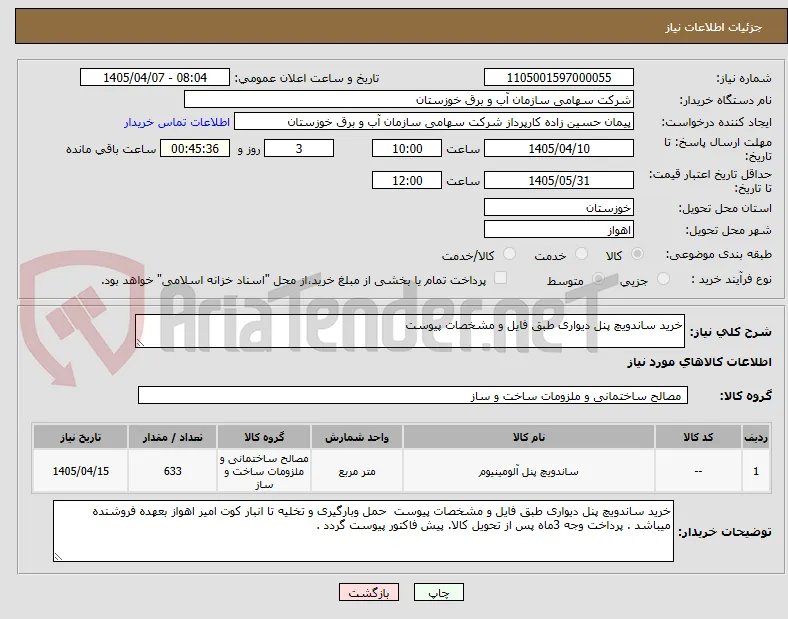Click the validity time field 12:00
Screen dimensions: 788x619
407,180
